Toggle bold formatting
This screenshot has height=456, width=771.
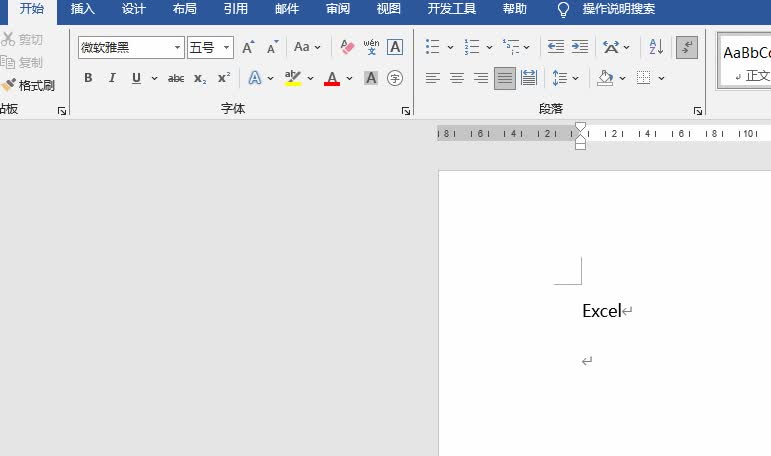tap(88, 78)
